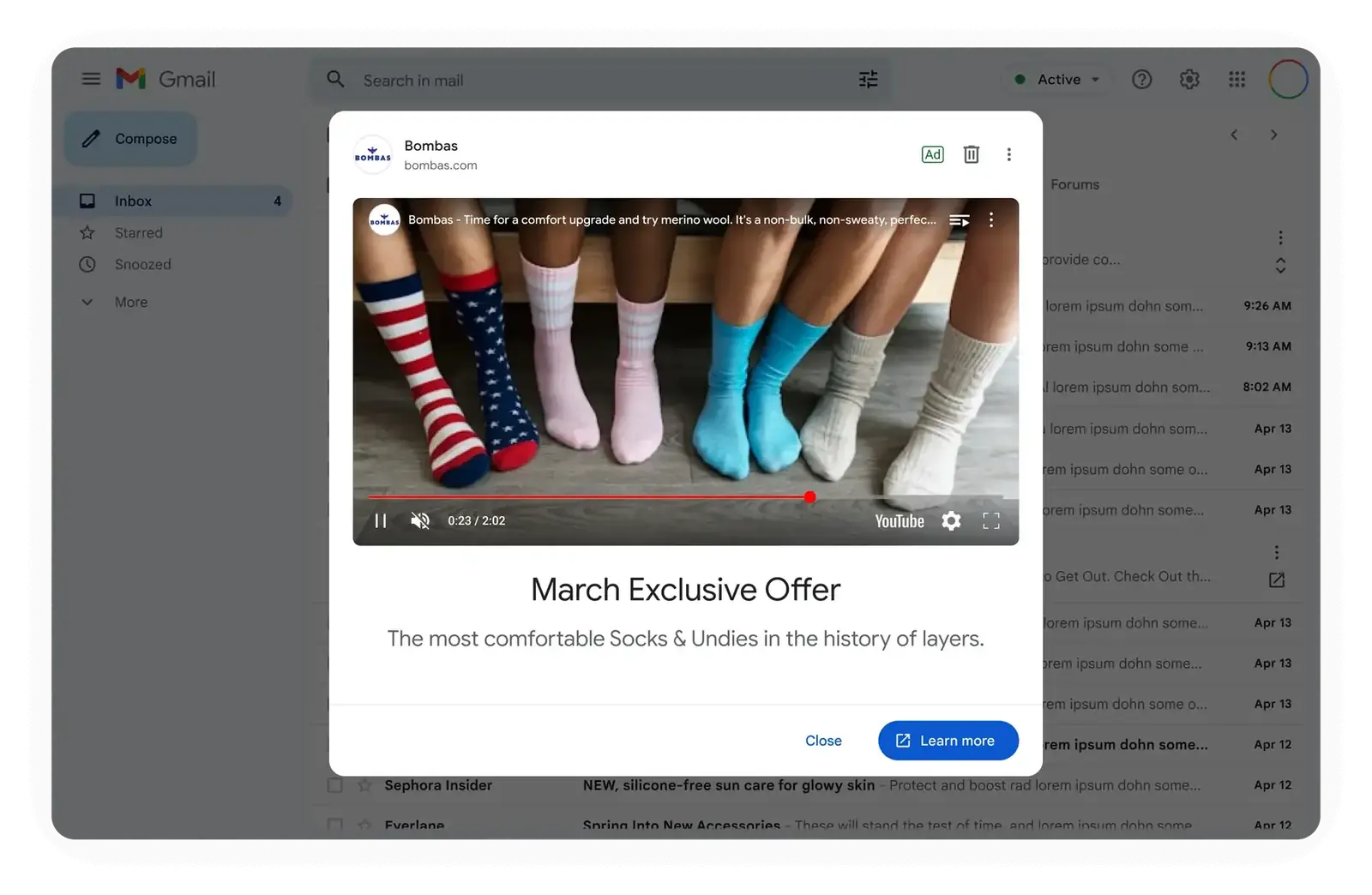Image resolution: width=1372 pixels, height=895 pixels.
Task: Click the Ad badge icon
Action: point(932,154)
